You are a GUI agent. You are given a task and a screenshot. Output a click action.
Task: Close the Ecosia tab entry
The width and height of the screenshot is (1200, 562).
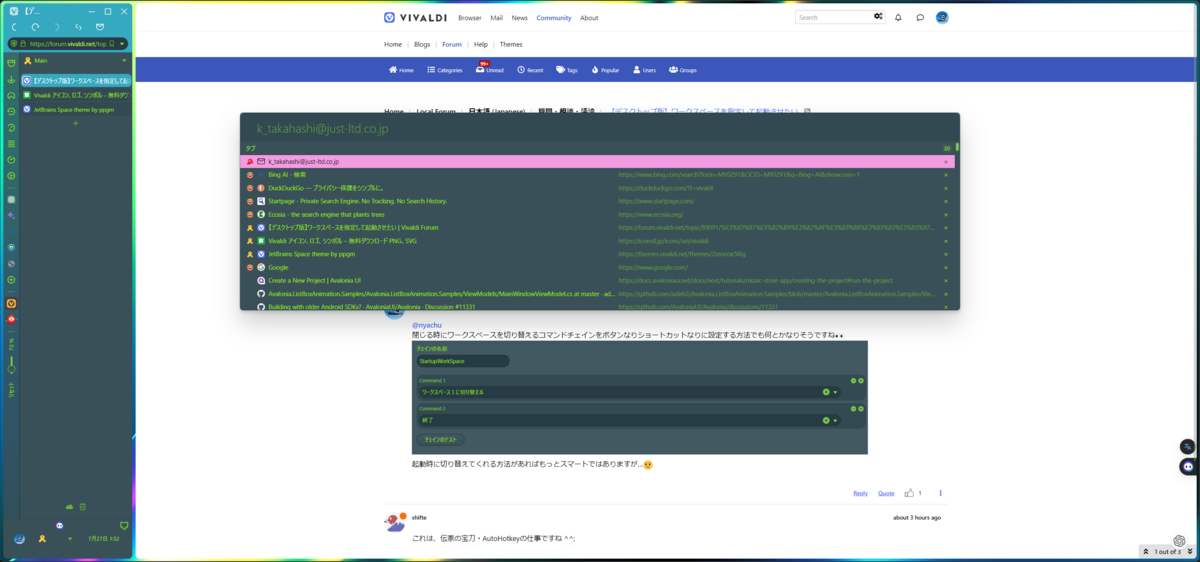[x=946, y=214]
